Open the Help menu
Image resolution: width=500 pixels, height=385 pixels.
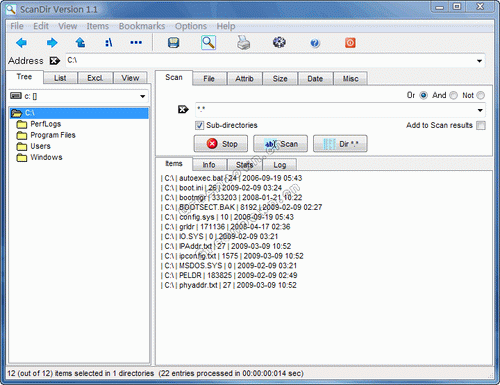(x=226, y=26)
